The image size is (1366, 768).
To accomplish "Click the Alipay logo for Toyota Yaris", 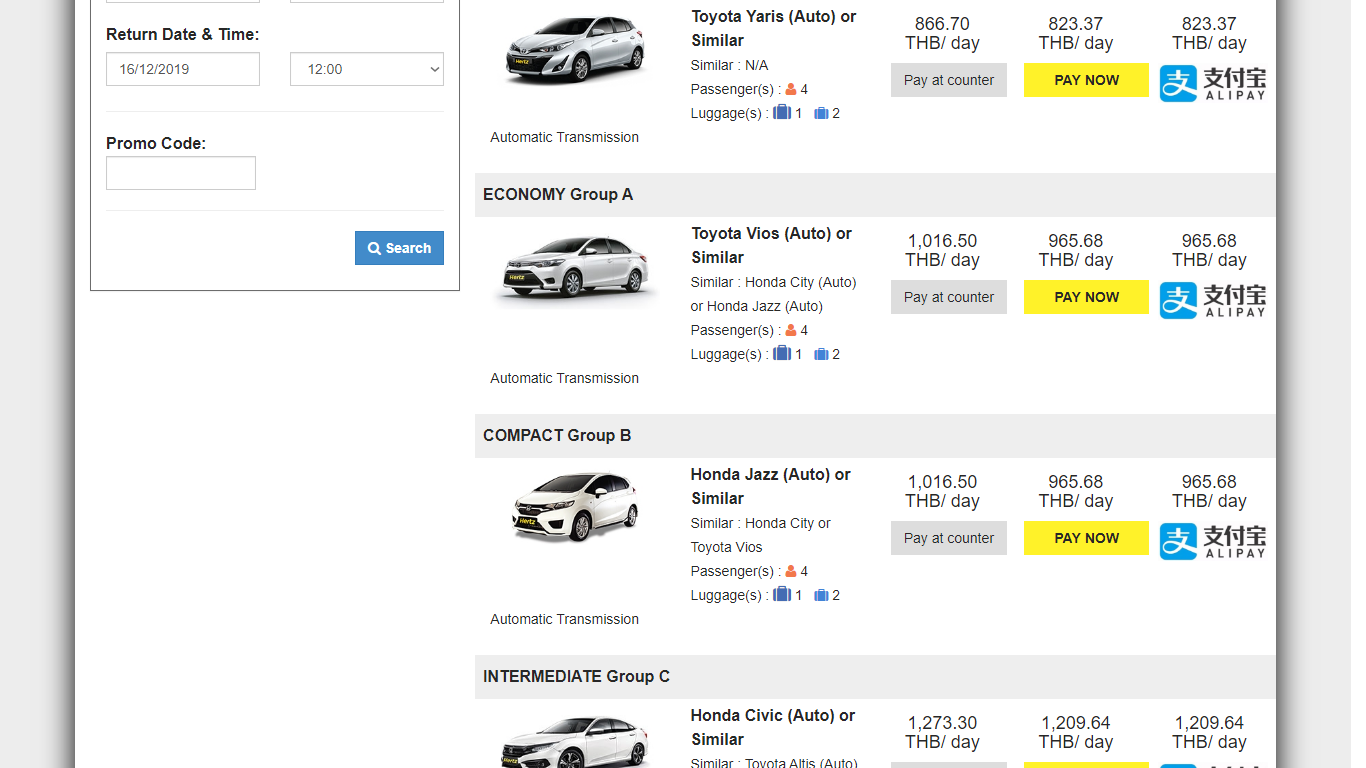I will (1213, 83).
